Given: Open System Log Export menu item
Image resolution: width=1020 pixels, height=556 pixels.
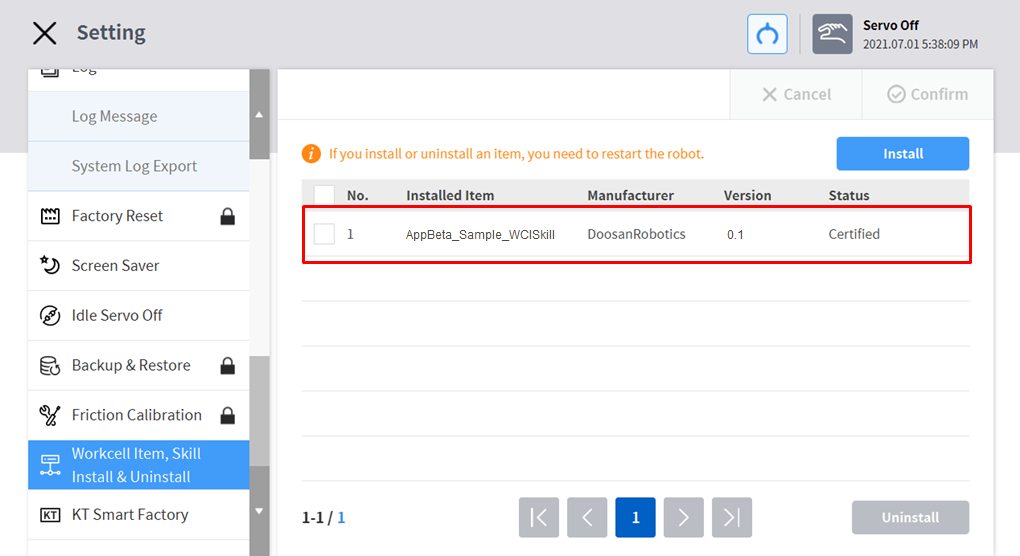Looking at the screenshot, I should click(134, 166).
